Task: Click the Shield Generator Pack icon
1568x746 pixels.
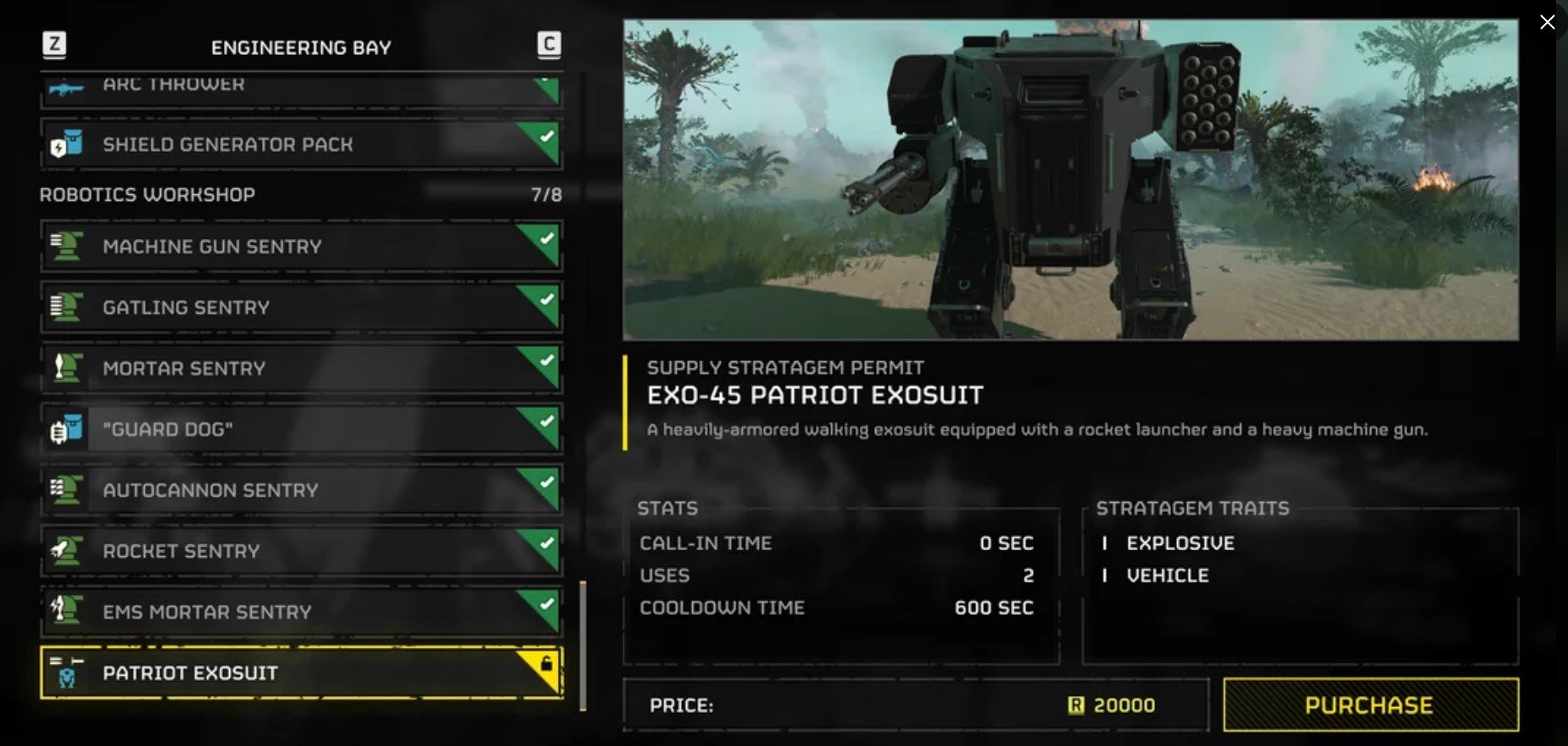Action: pyautogui.click(x=66, y=145)
